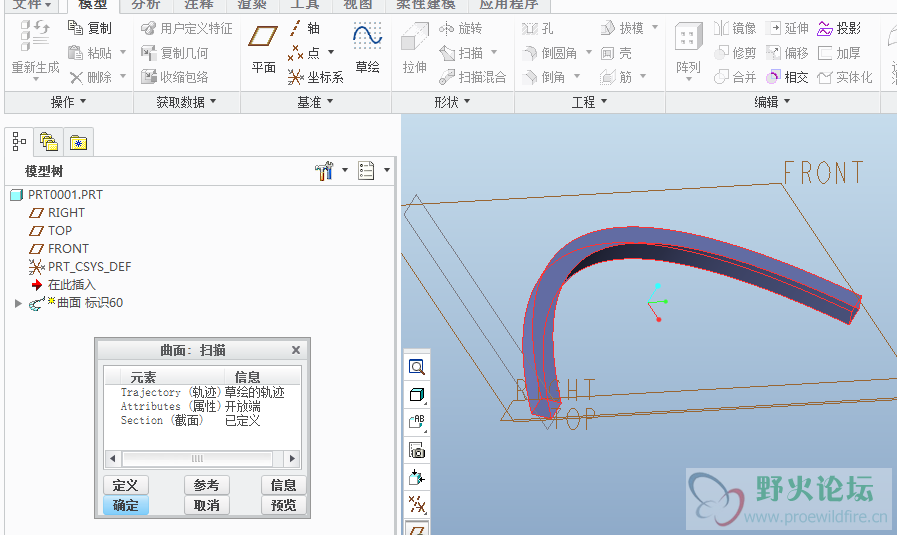Select the FRONT plane in model tree
This screenshot has height=535, width=897.
point(68,248)
